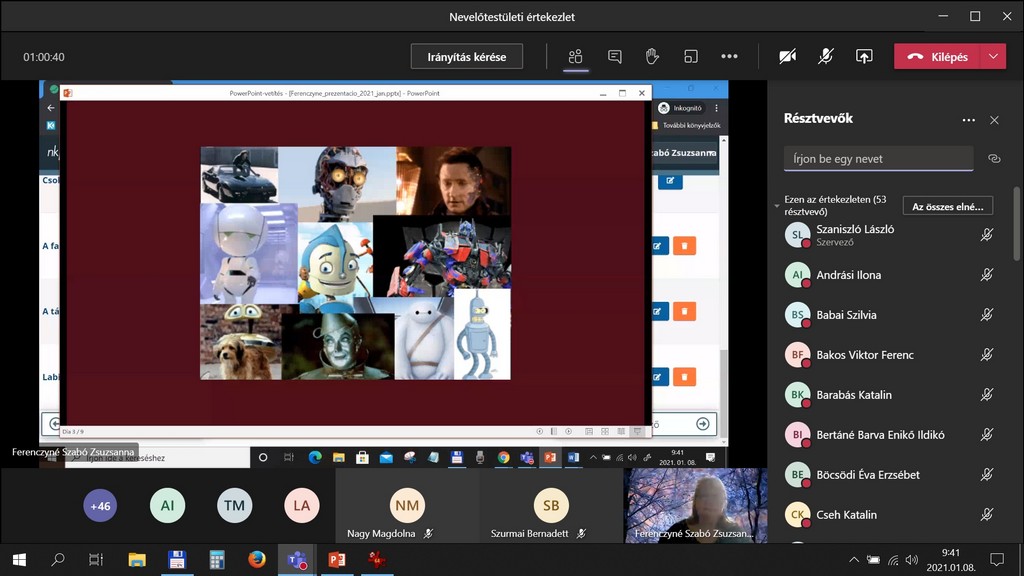Image resolution: width=1024 pixels, height=576 pixels.
Task: Click the BE avatar of Böcsödi Éva Erzsébet
Action: (x=797, y=475)
